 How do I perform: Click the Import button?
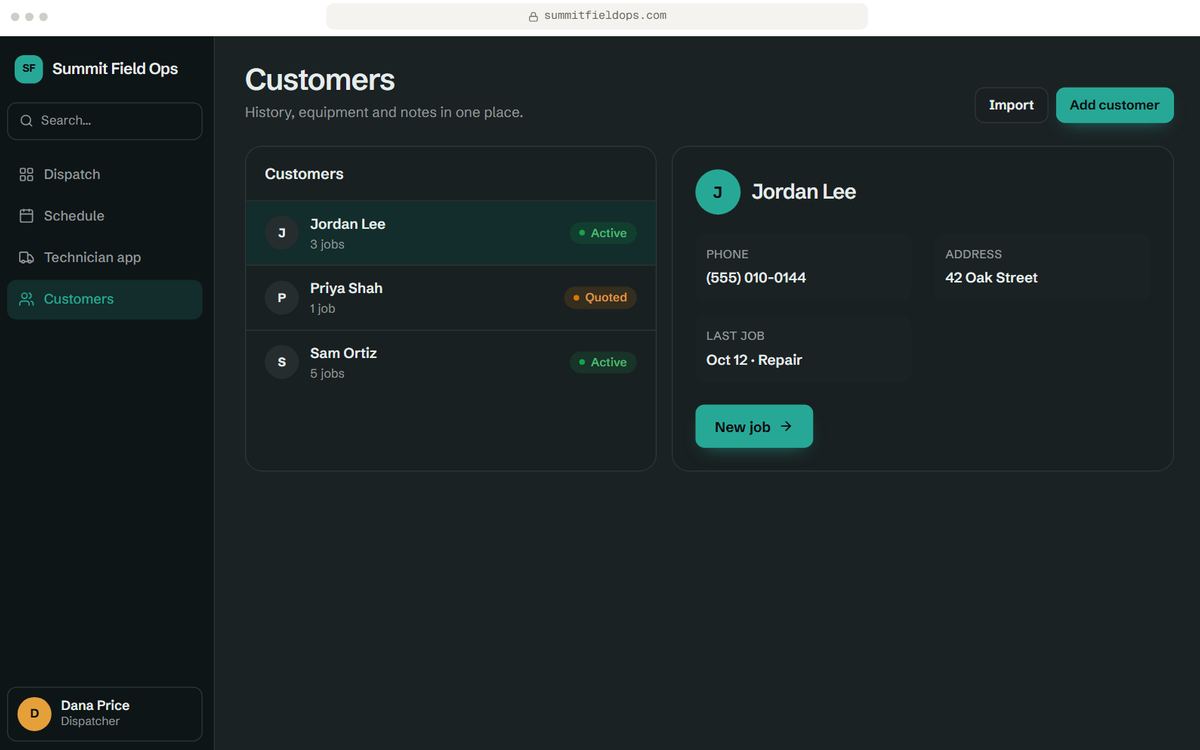(x=1011, y=105)
